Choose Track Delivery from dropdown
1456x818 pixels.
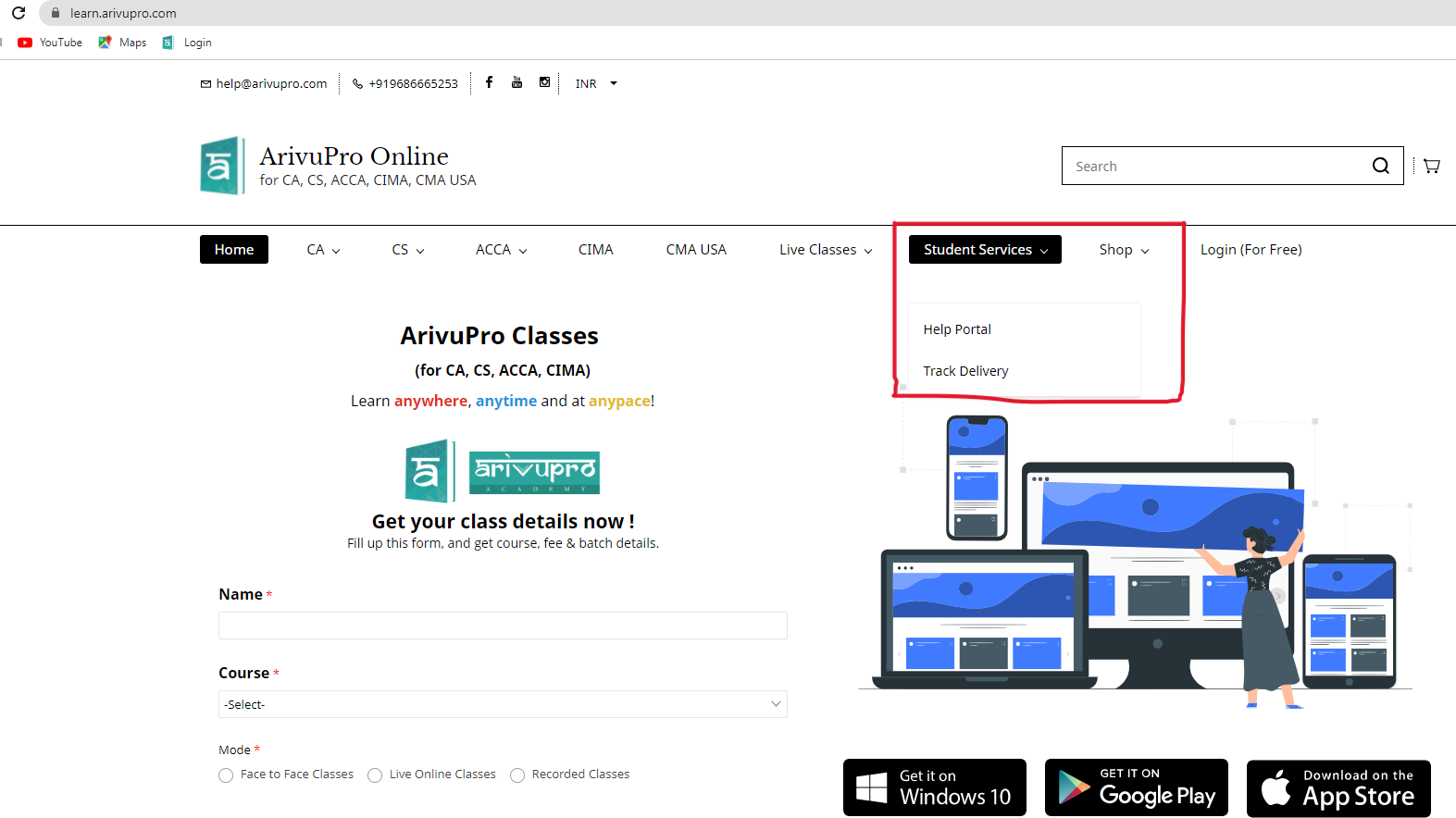(x=965, y=371)
